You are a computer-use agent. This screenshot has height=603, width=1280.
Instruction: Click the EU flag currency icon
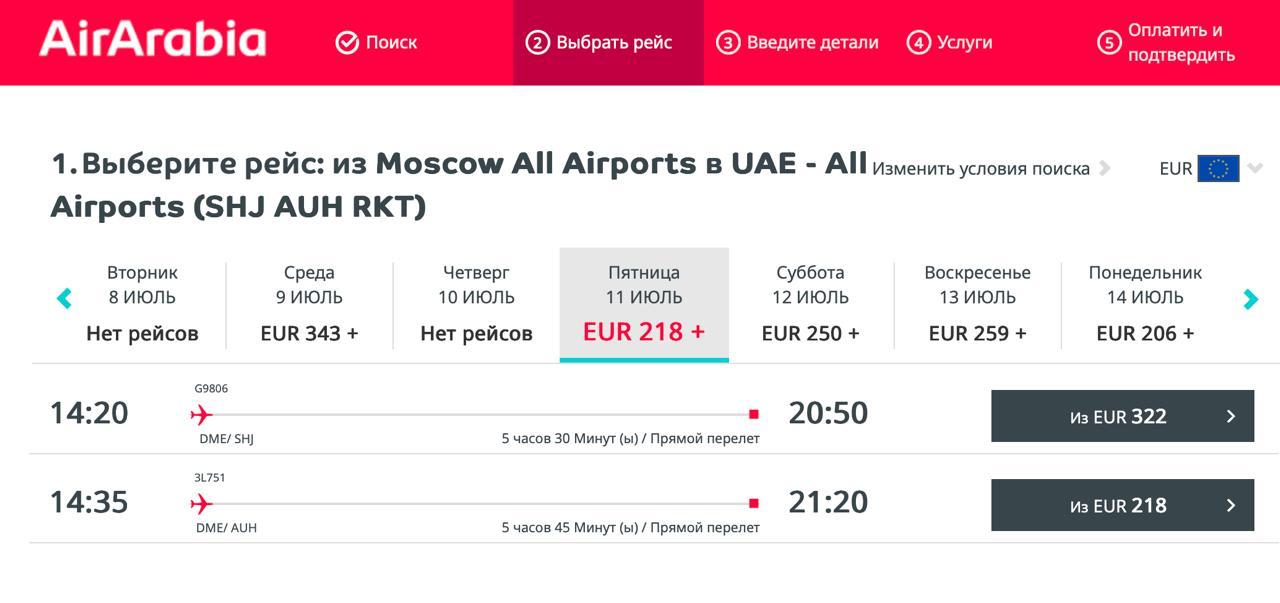[1218, 169]
